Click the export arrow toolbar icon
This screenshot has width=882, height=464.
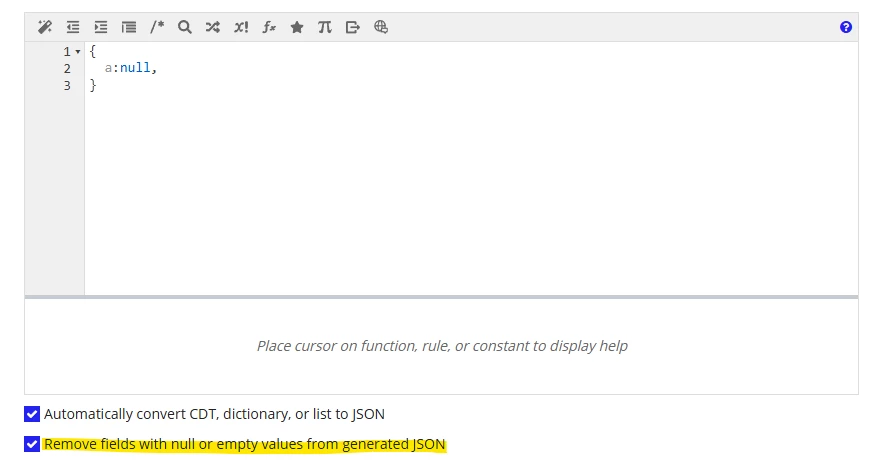353,27
